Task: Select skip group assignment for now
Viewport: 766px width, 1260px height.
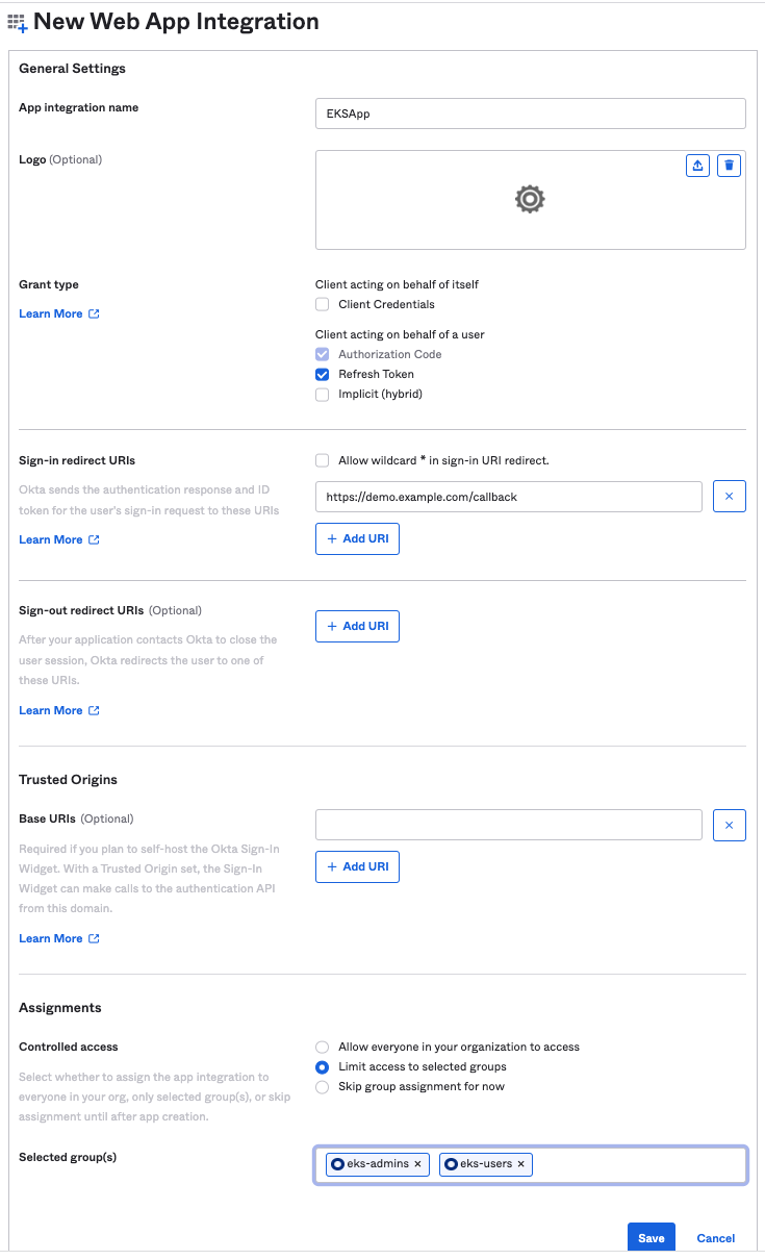Action: [322, 1087]
